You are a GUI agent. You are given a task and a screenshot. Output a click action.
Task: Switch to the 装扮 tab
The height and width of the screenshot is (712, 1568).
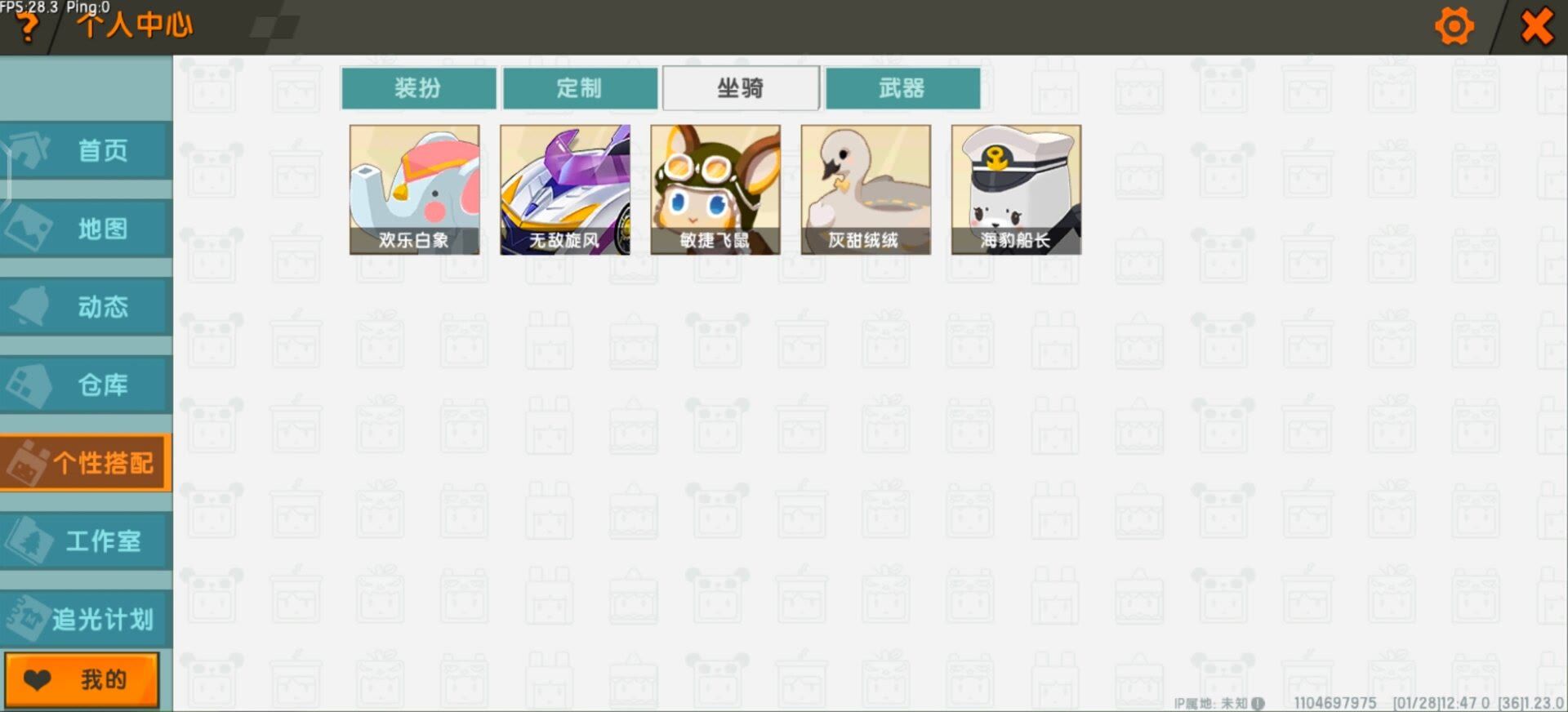tap(418, 88)
